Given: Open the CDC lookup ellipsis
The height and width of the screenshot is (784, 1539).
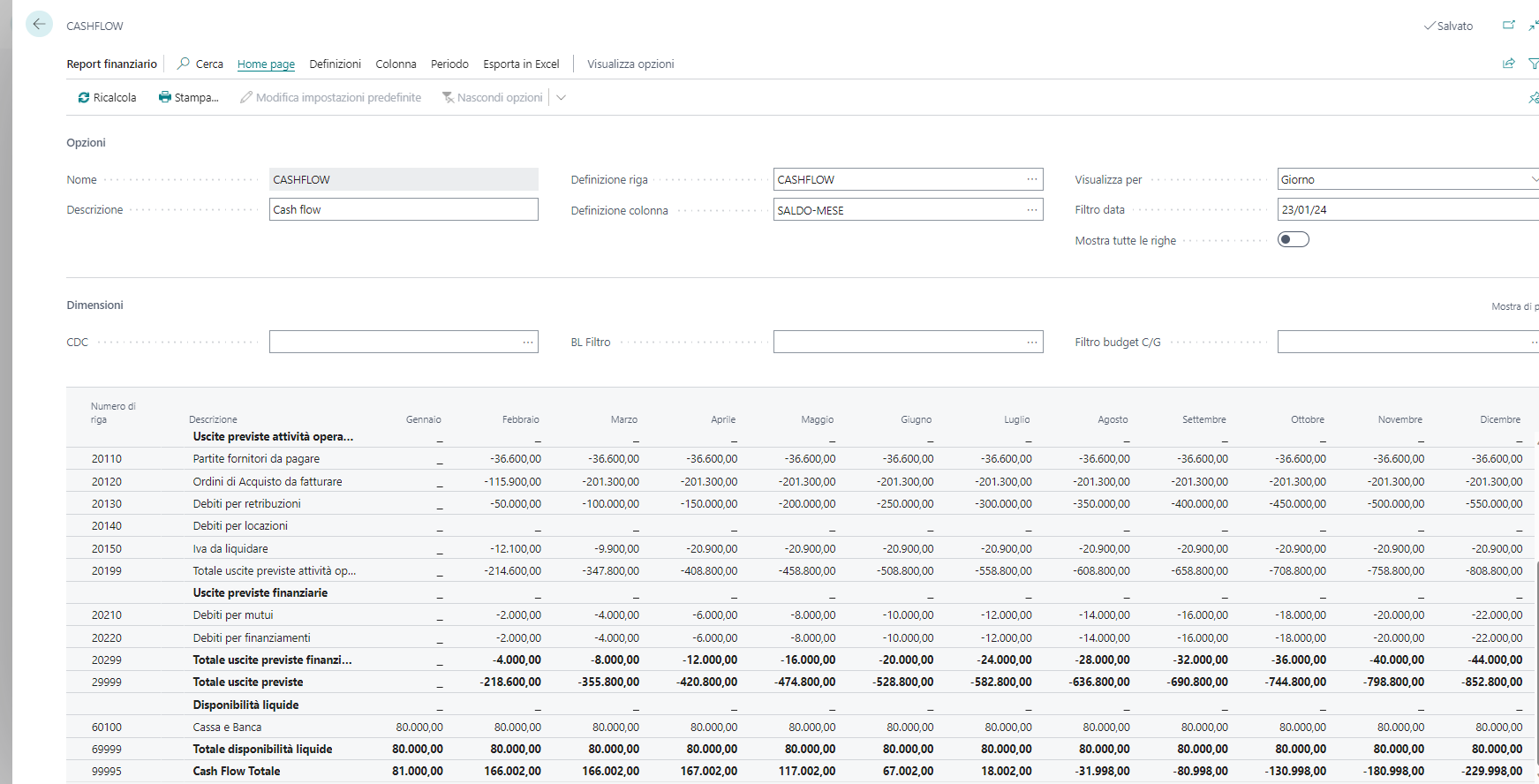Looking at the screenshot, I should [527, 342].
